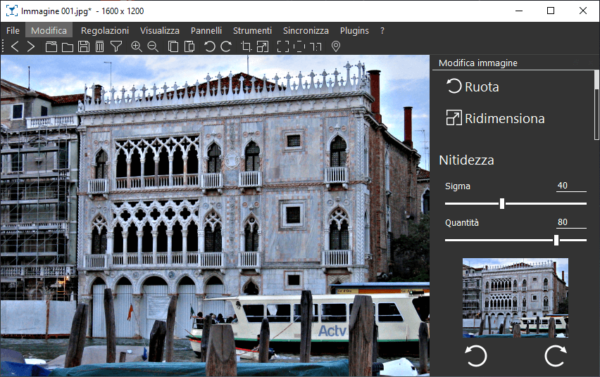Screen dimensions: 600x377
Task: Click the copy toolbar icon
Action: (x=173, y=47)
